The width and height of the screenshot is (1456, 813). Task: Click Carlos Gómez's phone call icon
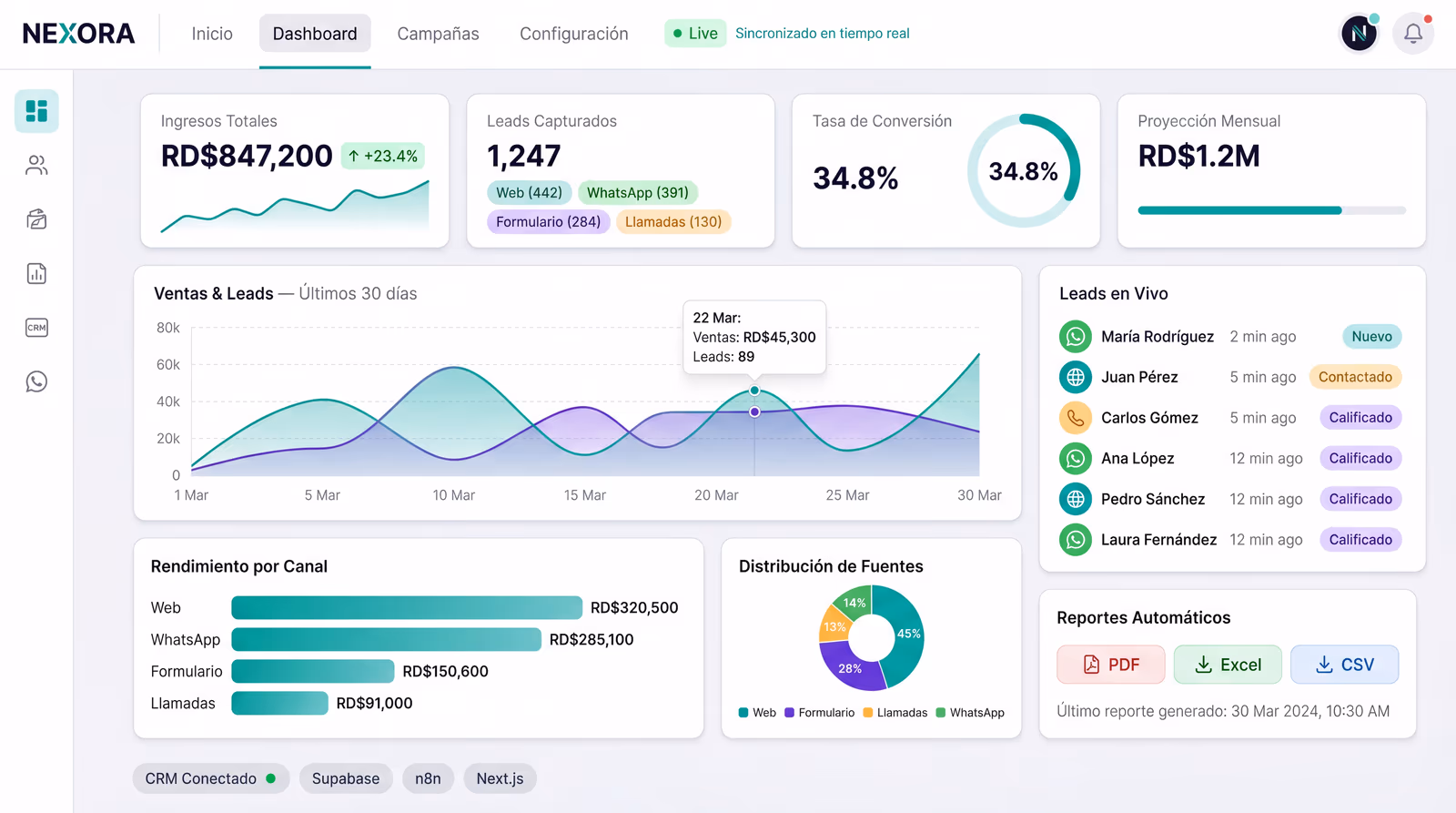(1076, 418)
